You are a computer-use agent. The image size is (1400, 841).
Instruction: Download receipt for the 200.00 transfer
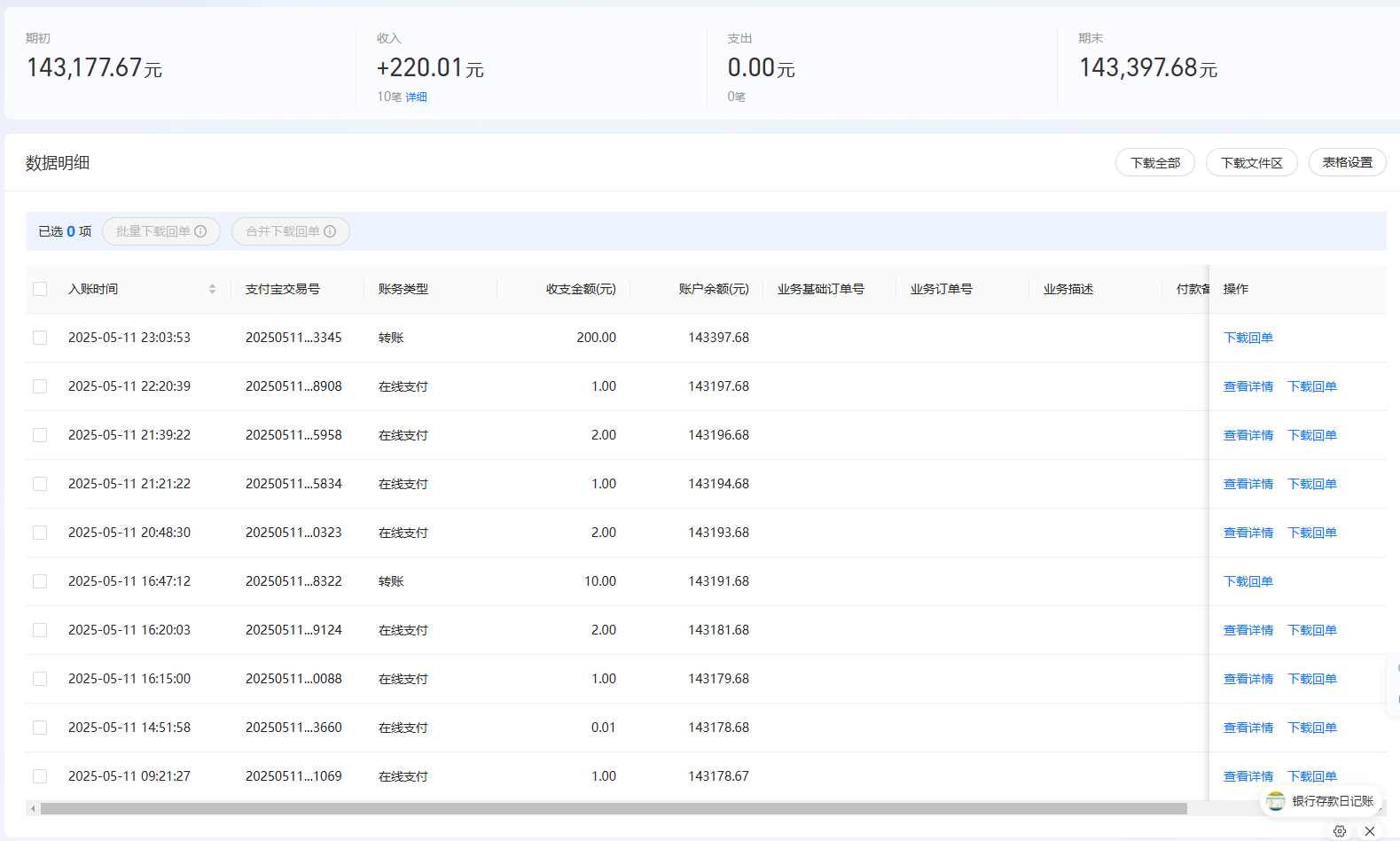pos(1247,338)
